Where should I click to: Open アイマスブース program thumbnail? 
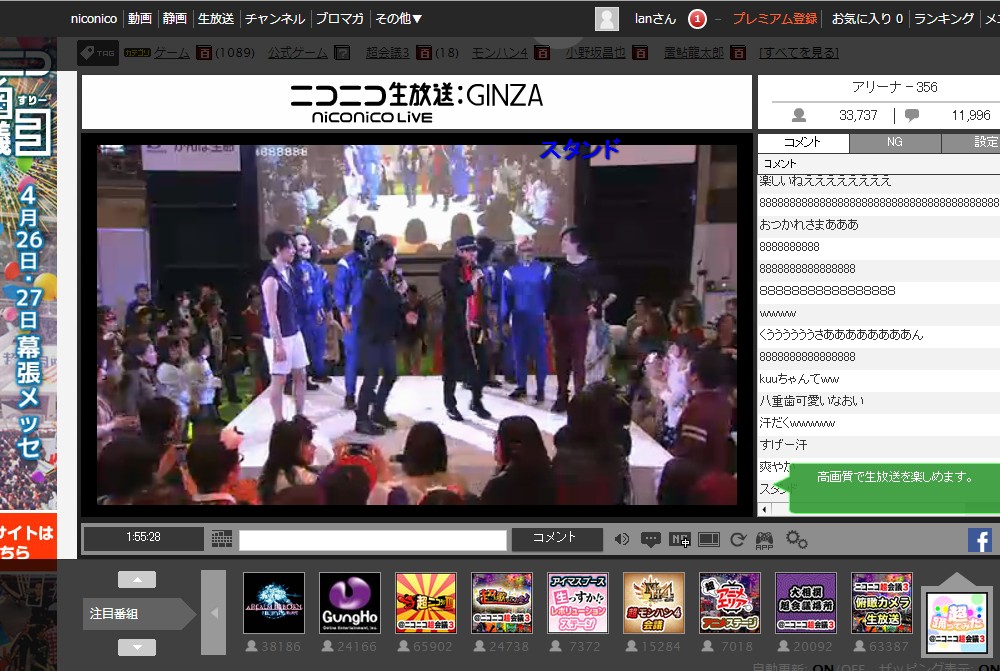pyautogui.click(x=578, y=603)
